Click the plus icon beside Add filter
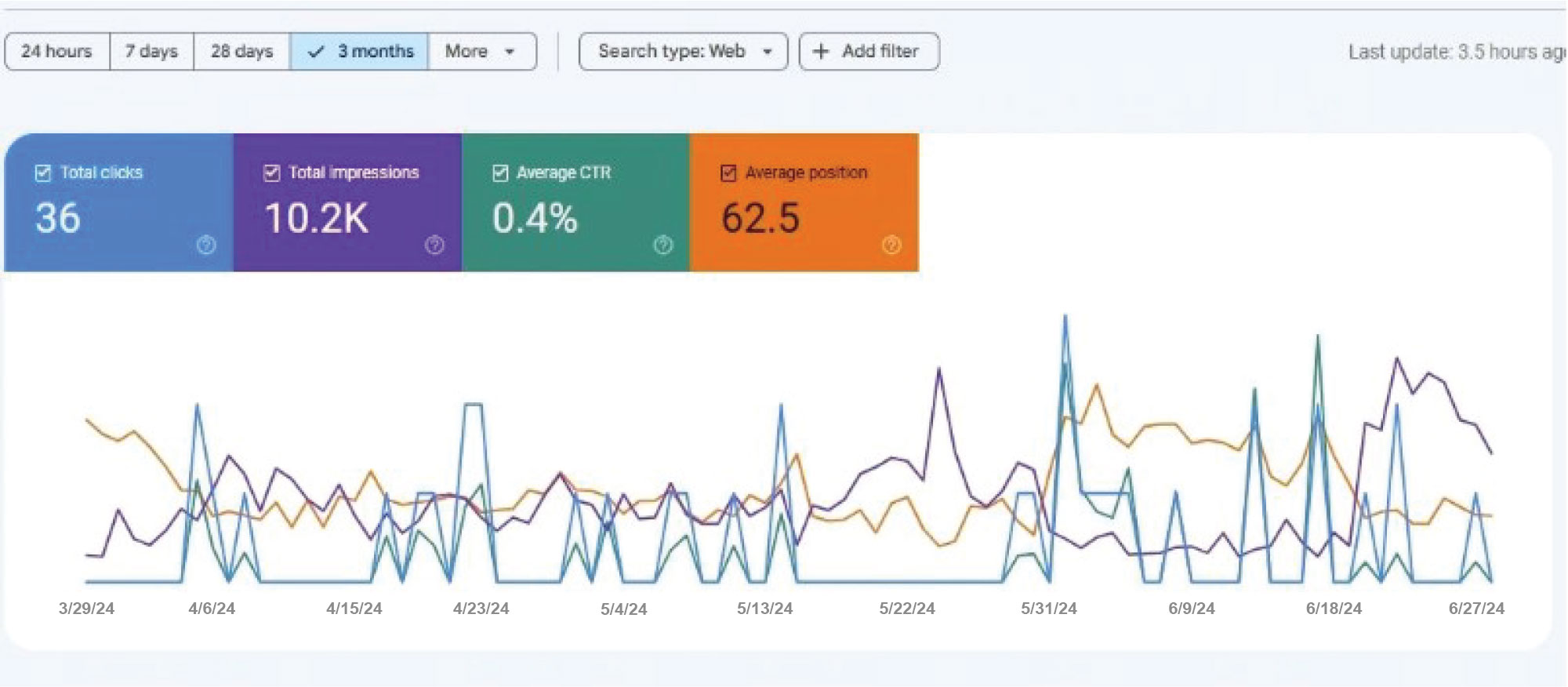The image size is (1568, 687). [821, 52]
